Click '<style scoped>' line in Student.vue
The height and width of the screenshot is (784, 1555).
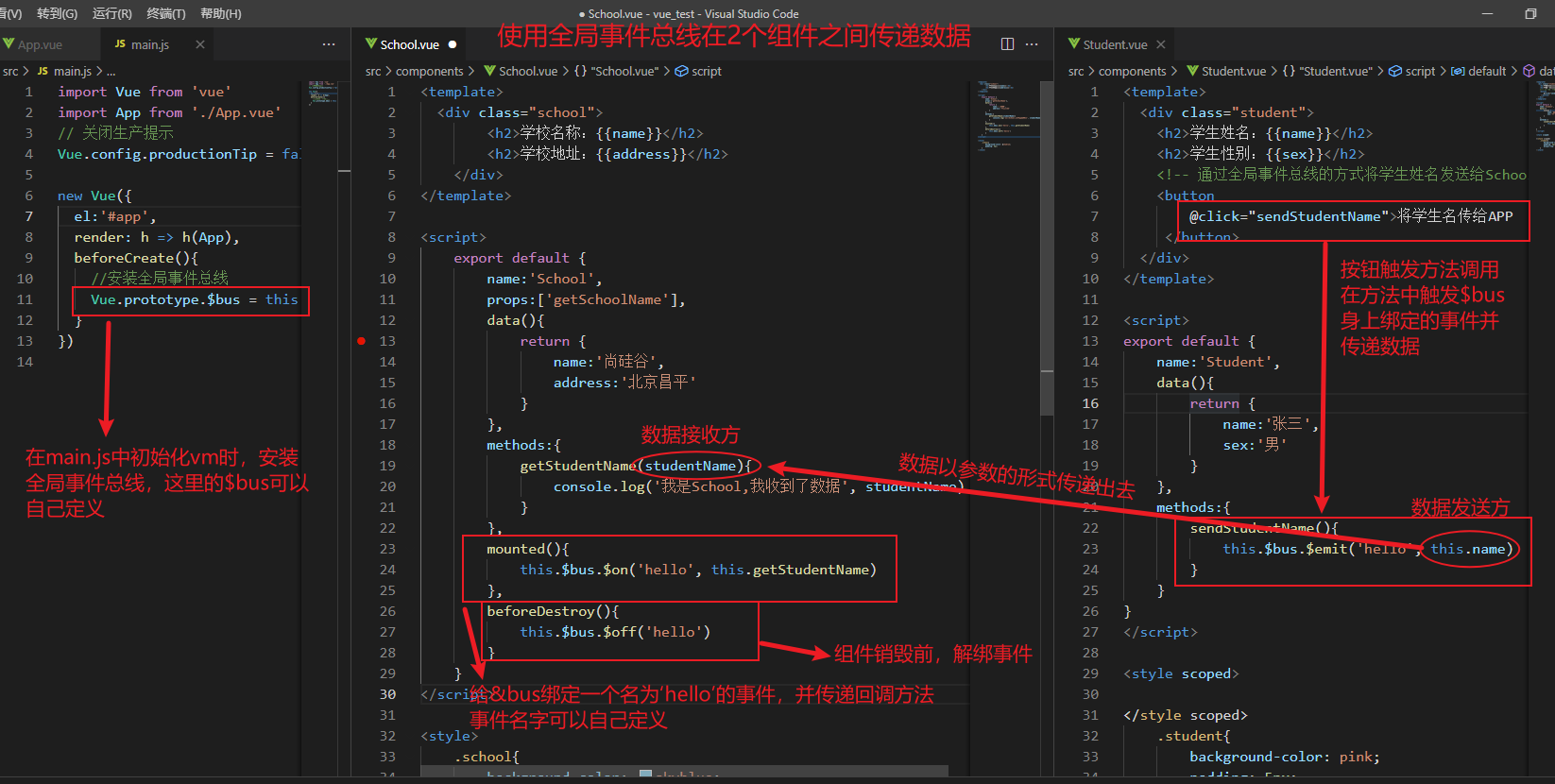point(1181,673)
